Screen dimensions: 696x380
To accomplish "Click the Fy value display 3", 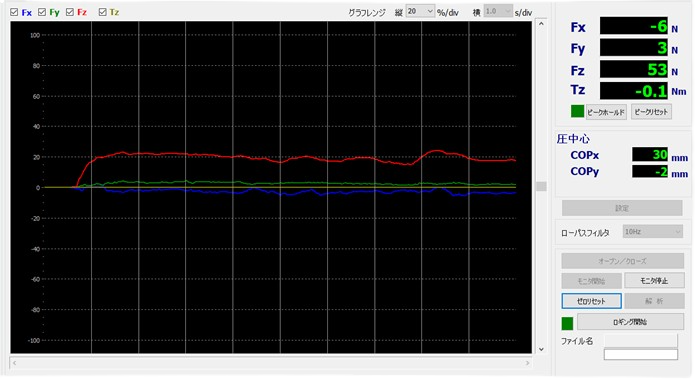I will pyautogui.click(x=633, y=48).
